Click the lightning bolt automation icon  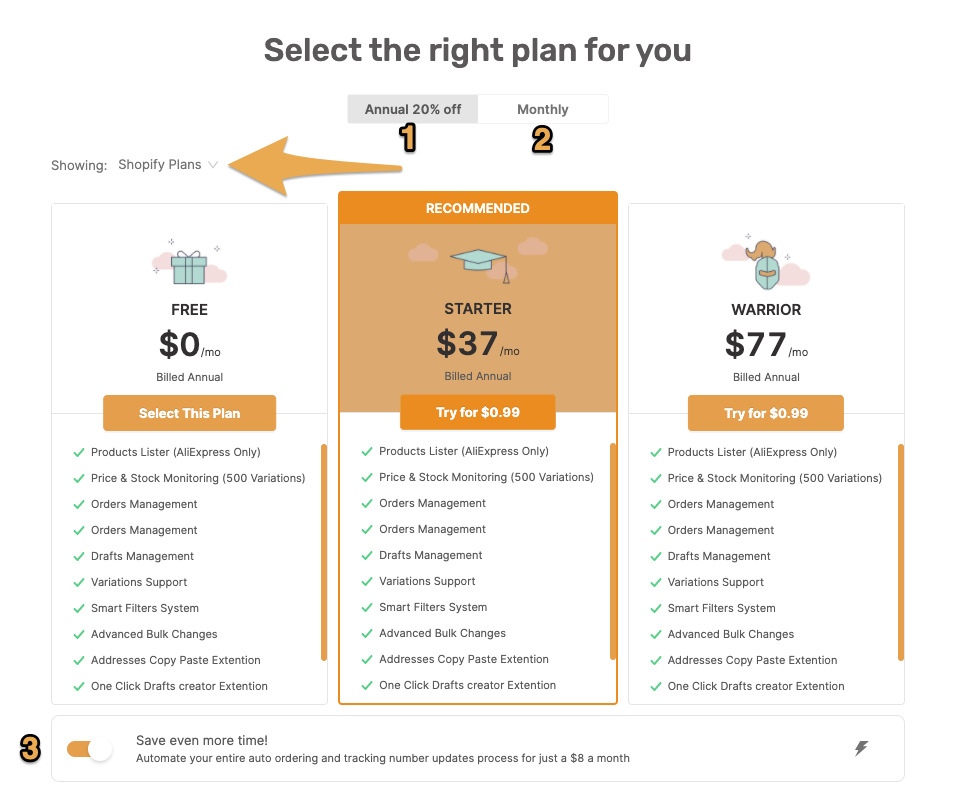[861, 748]
